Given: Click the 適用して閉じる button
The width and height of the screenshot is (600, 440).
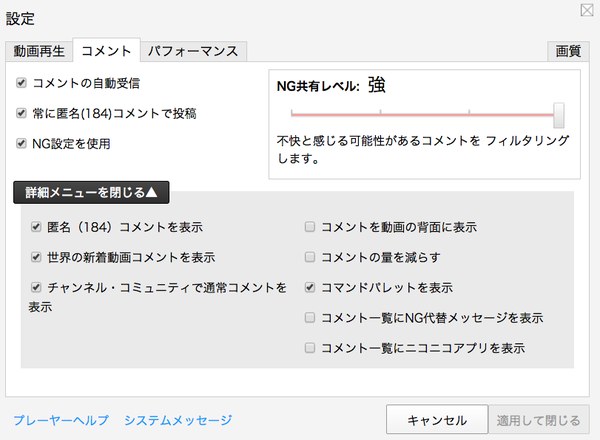Looking at the screenshot, I should (x=538, y=420).
